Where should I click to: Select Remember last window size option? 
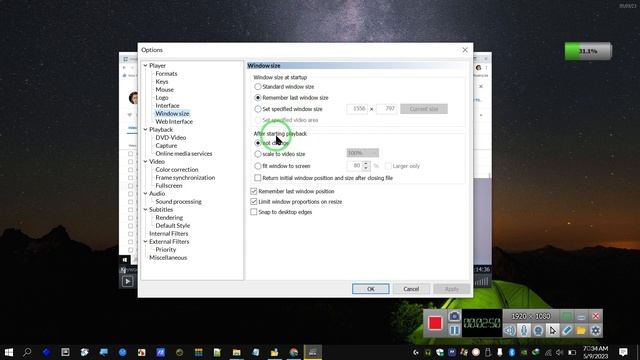258,98
